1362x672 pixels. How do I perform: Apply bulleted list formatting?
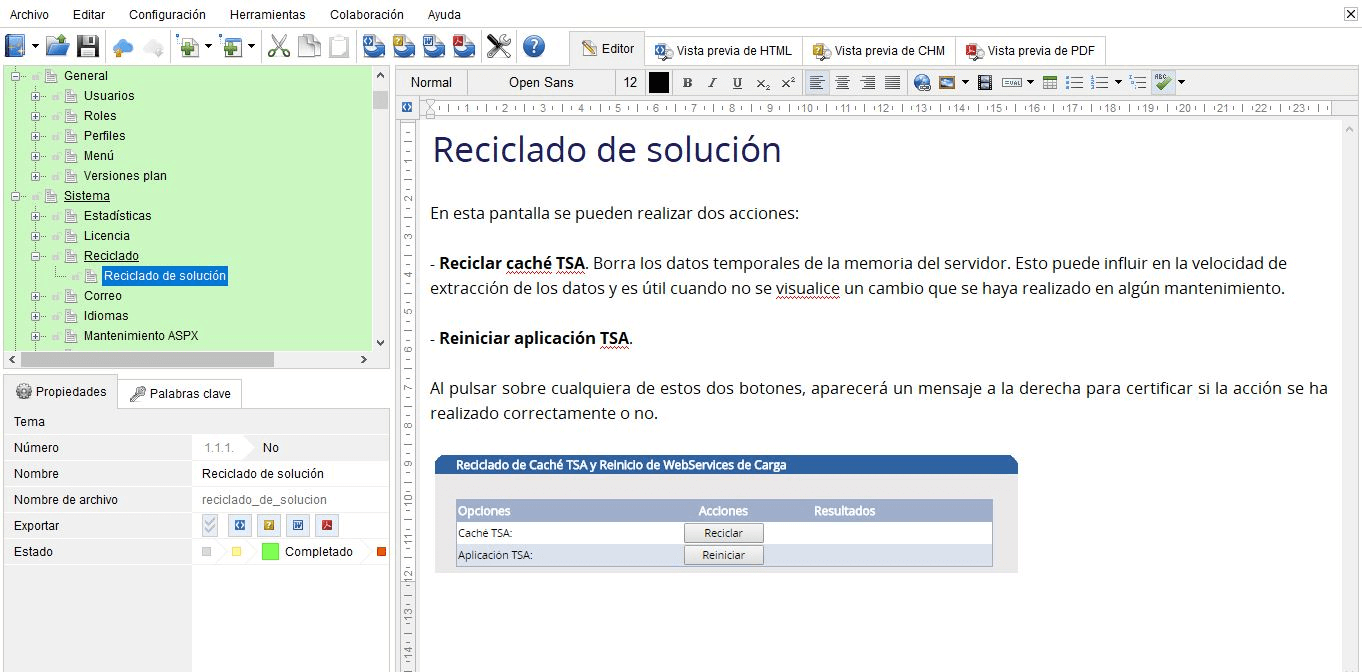[1074, 83]
